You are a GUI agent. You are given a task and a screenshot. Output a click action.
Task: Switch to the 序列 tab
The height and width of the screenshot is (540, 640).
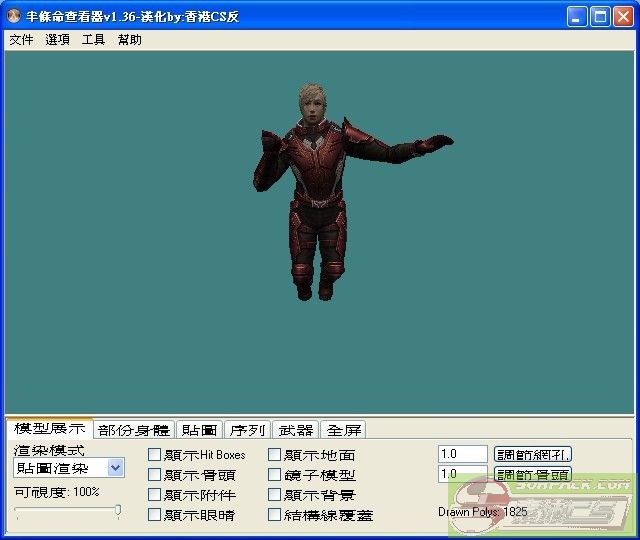pos(247,430)
